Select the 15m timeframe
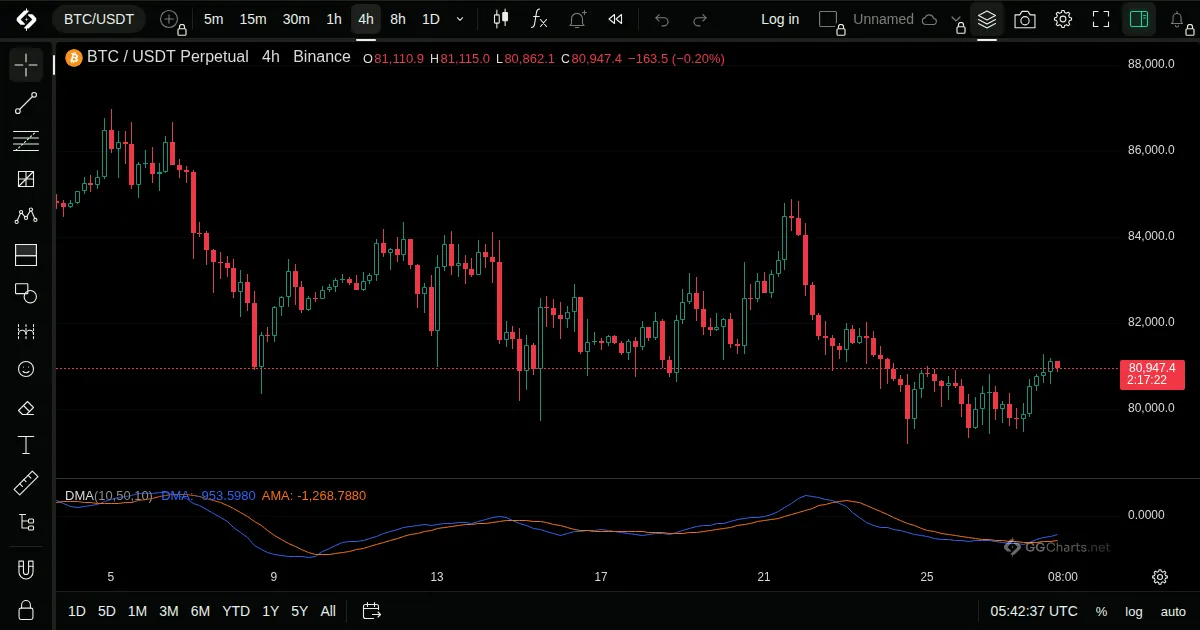Image resolution: width=1200 pixels, height=630 pixels. coord(253,19)
